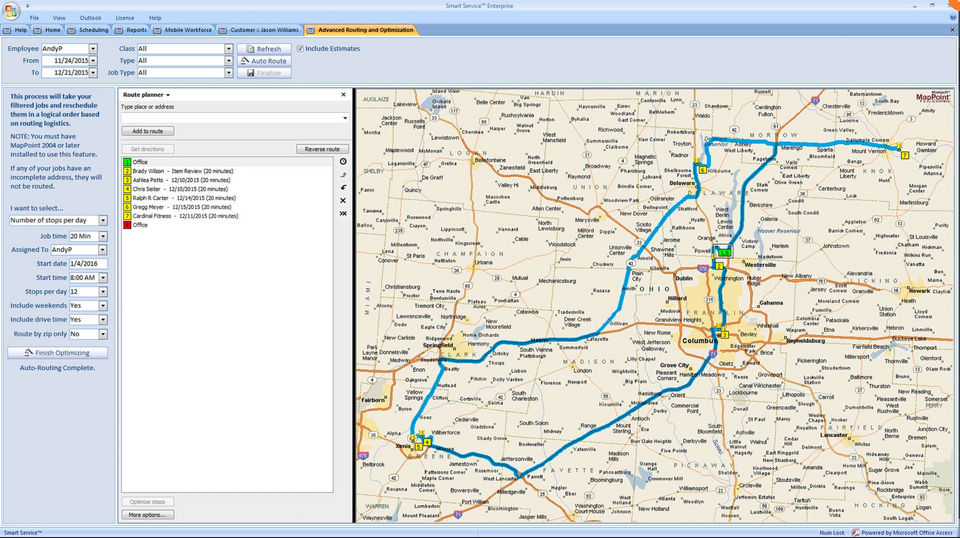Expand the Type filter dropdown
The width and height of the screenshot is (960, 538).
[228, 61]
